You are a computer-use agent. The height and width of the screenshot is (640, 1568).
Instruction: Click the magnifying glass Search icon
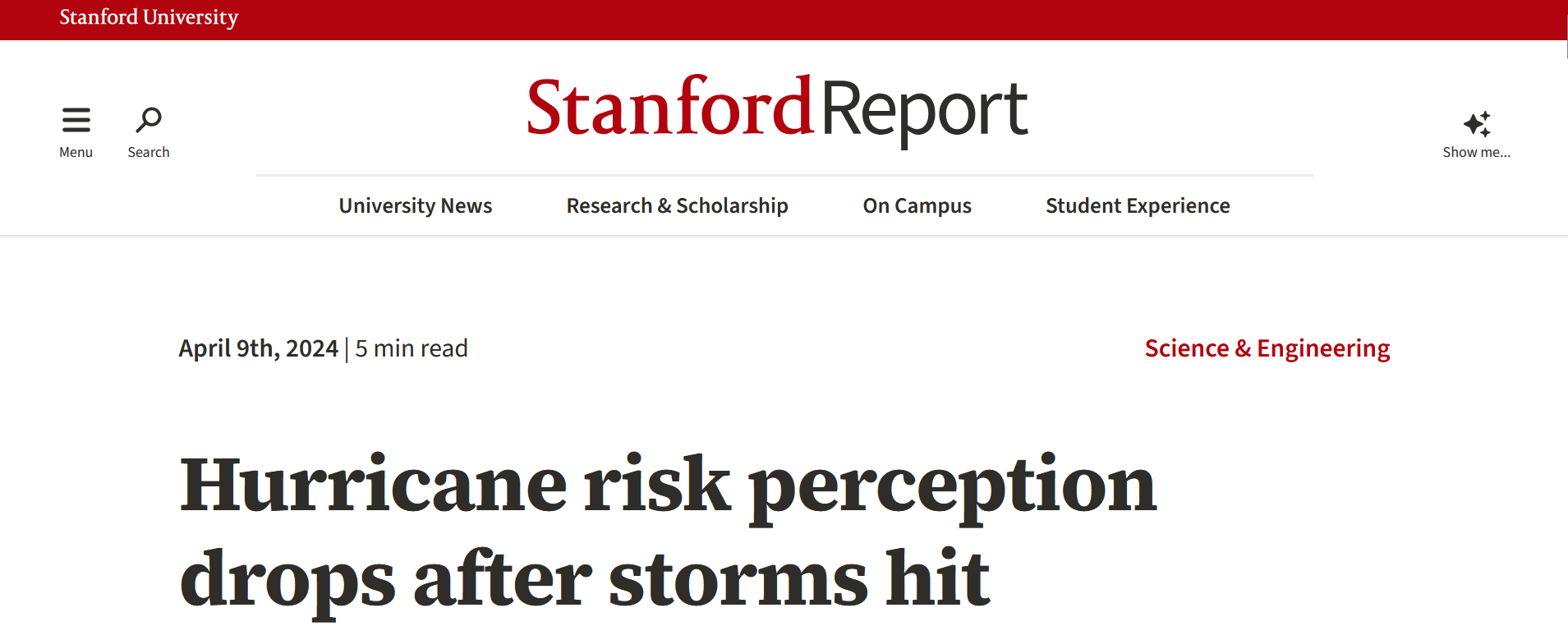pyautogui.click(x=148, y=120)
